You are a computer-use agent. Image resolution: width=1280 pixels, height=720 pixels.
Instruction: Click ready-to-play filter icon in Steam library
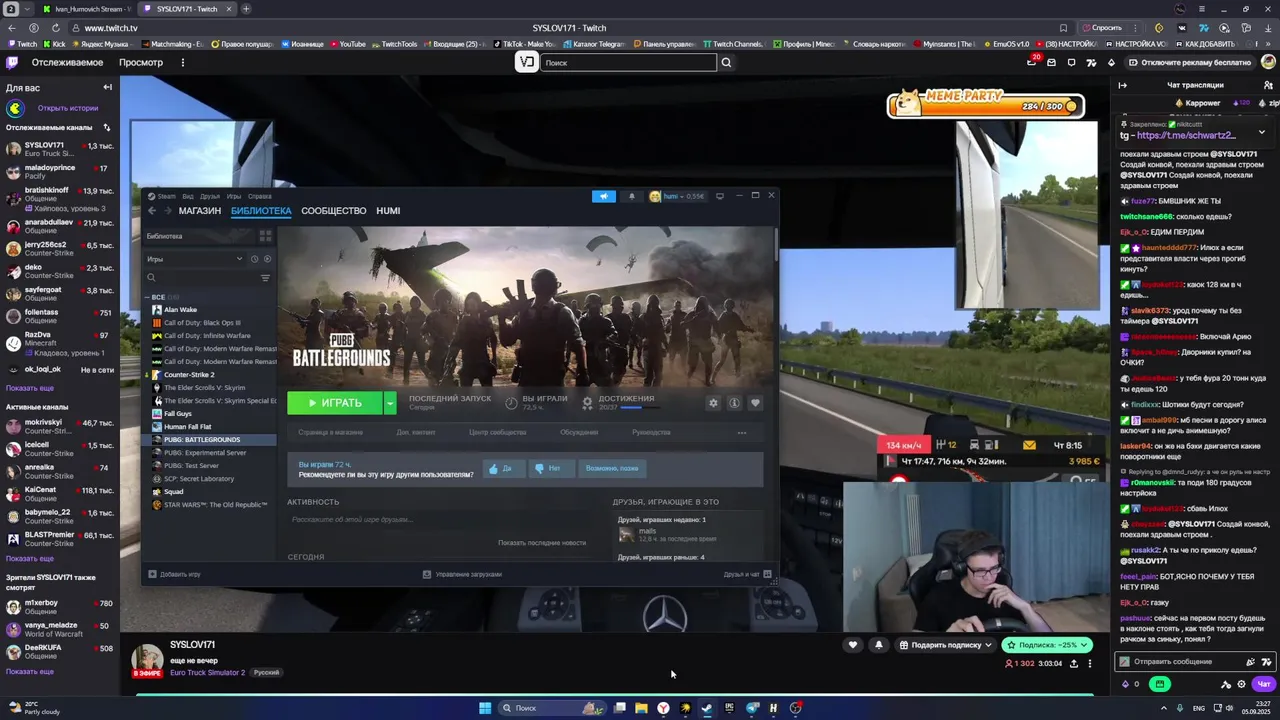click(x=267, y=259)
